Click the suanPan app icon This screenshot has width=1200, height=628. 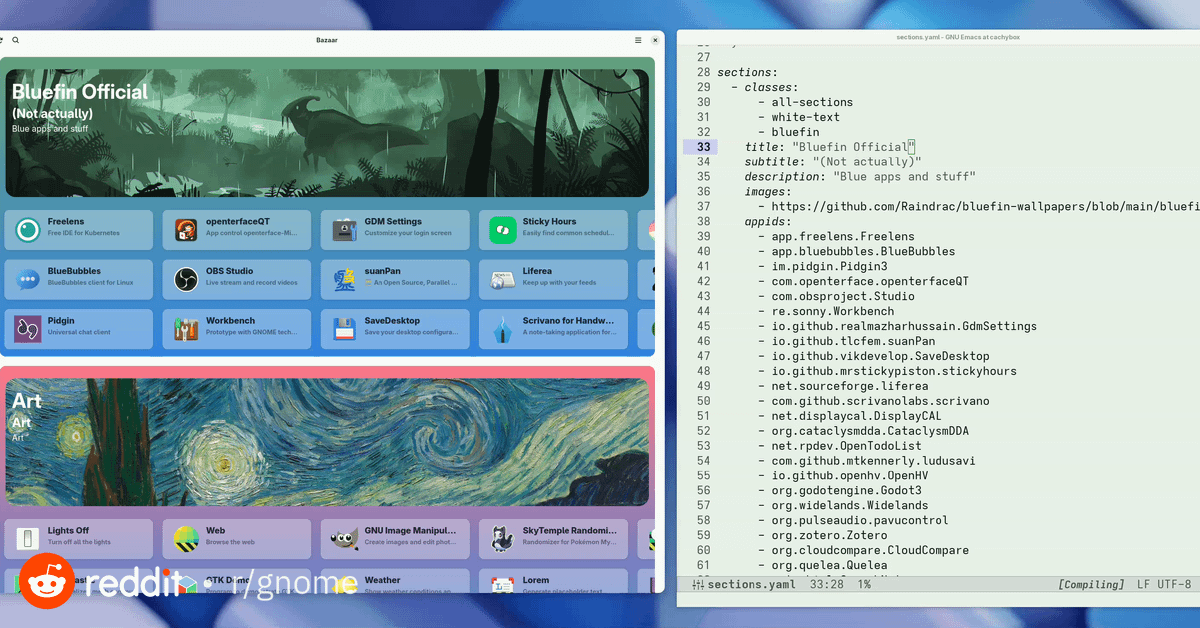click(x=345, y=280)
